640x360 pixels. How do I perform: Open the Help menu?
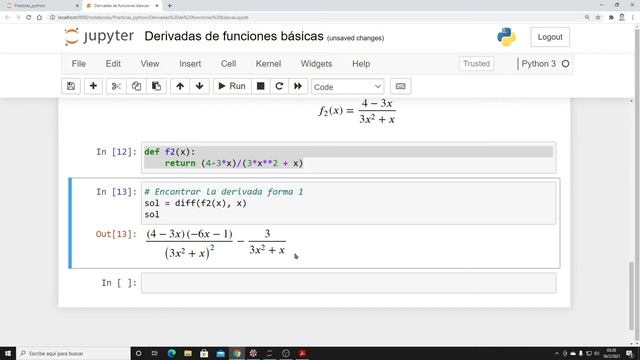361,64
